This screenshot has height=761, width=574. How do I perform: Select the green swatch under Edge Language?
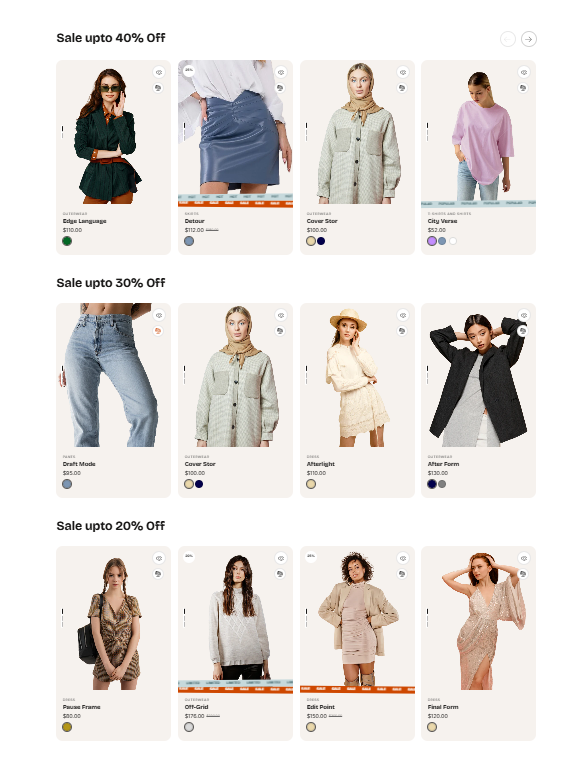point(67,241)
